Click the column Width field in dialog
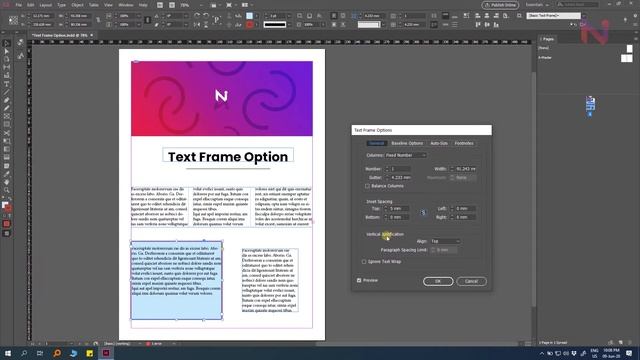 466,169
